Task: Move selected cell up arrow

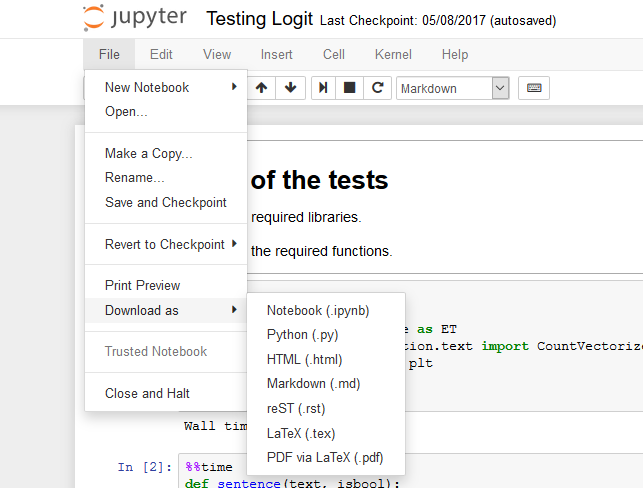Action: 261,88
